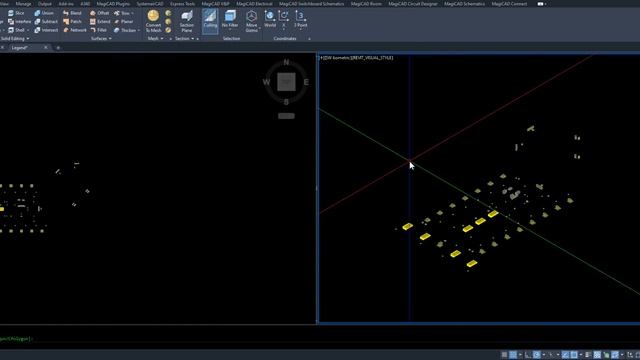Apply the Intersect boolean tool
Viewport: 640px width, 360px height.
coord(46,30)
